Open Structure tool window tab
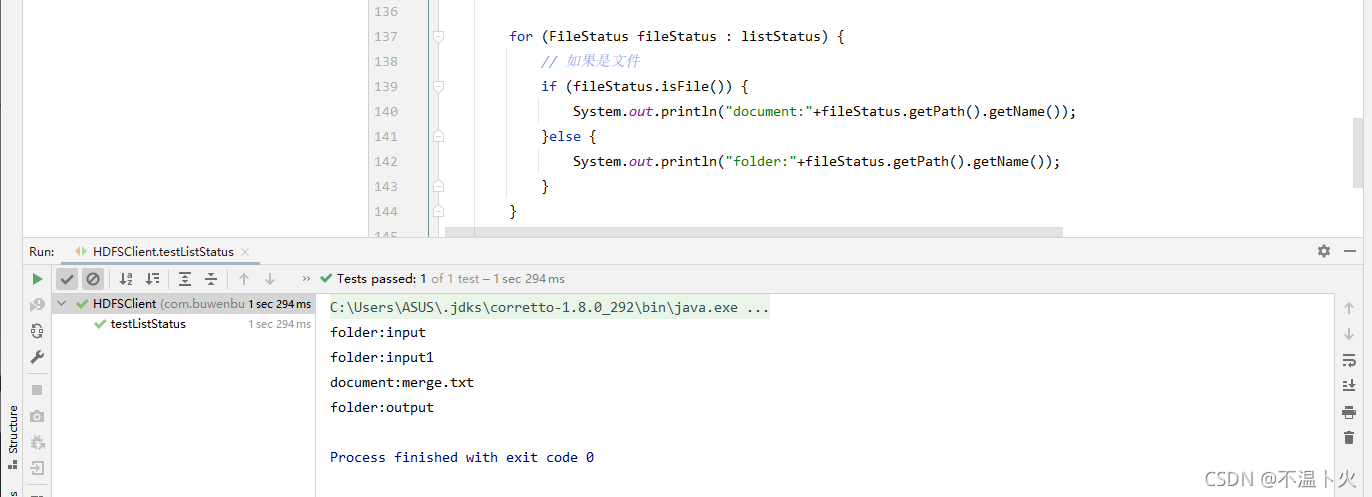Image resolution: width=1372 pixels, height=497 pixels. click(x=13, y=436)
